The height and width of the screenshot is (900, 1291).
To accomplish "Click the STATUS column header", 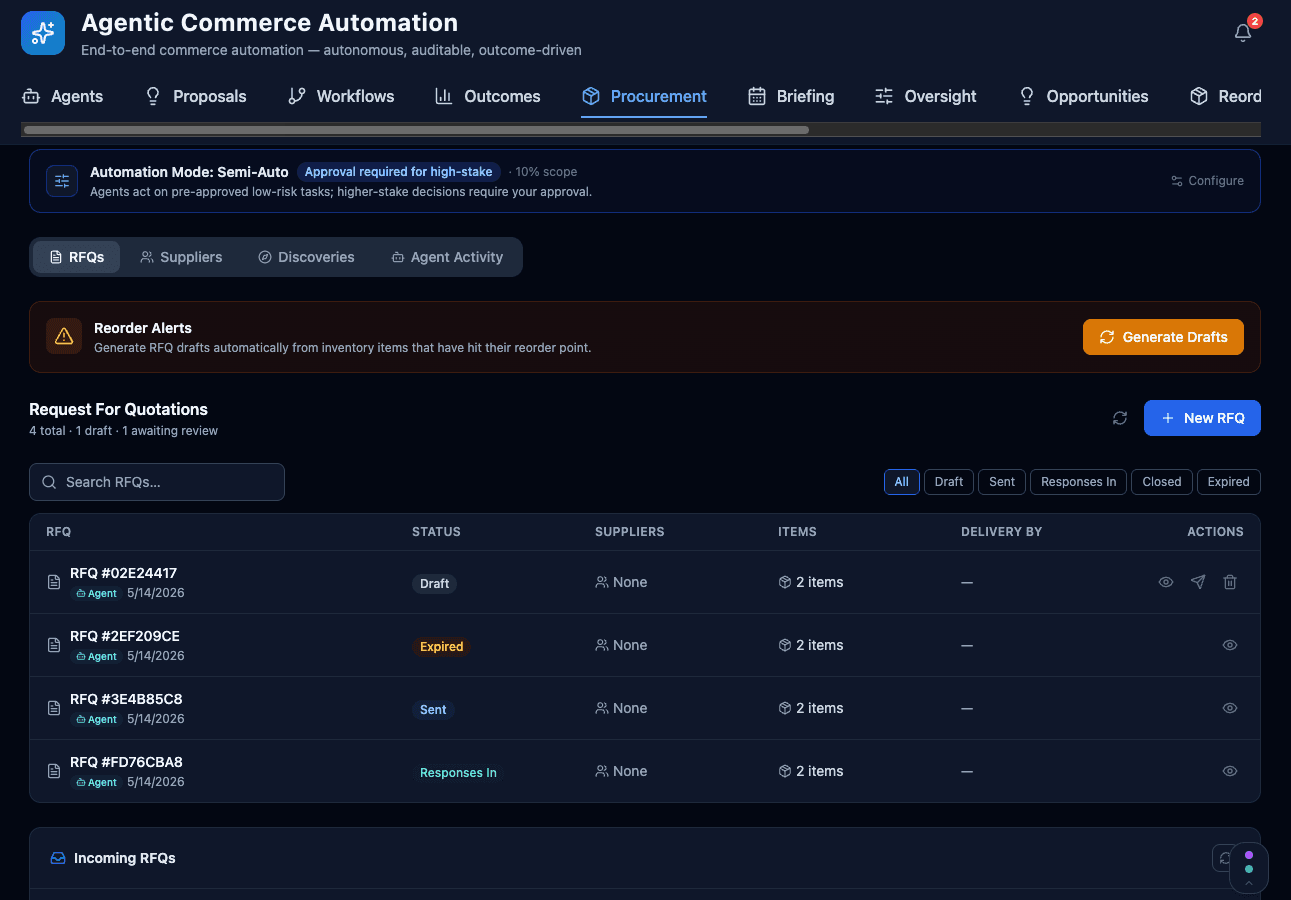I will (x=436, y=532).
